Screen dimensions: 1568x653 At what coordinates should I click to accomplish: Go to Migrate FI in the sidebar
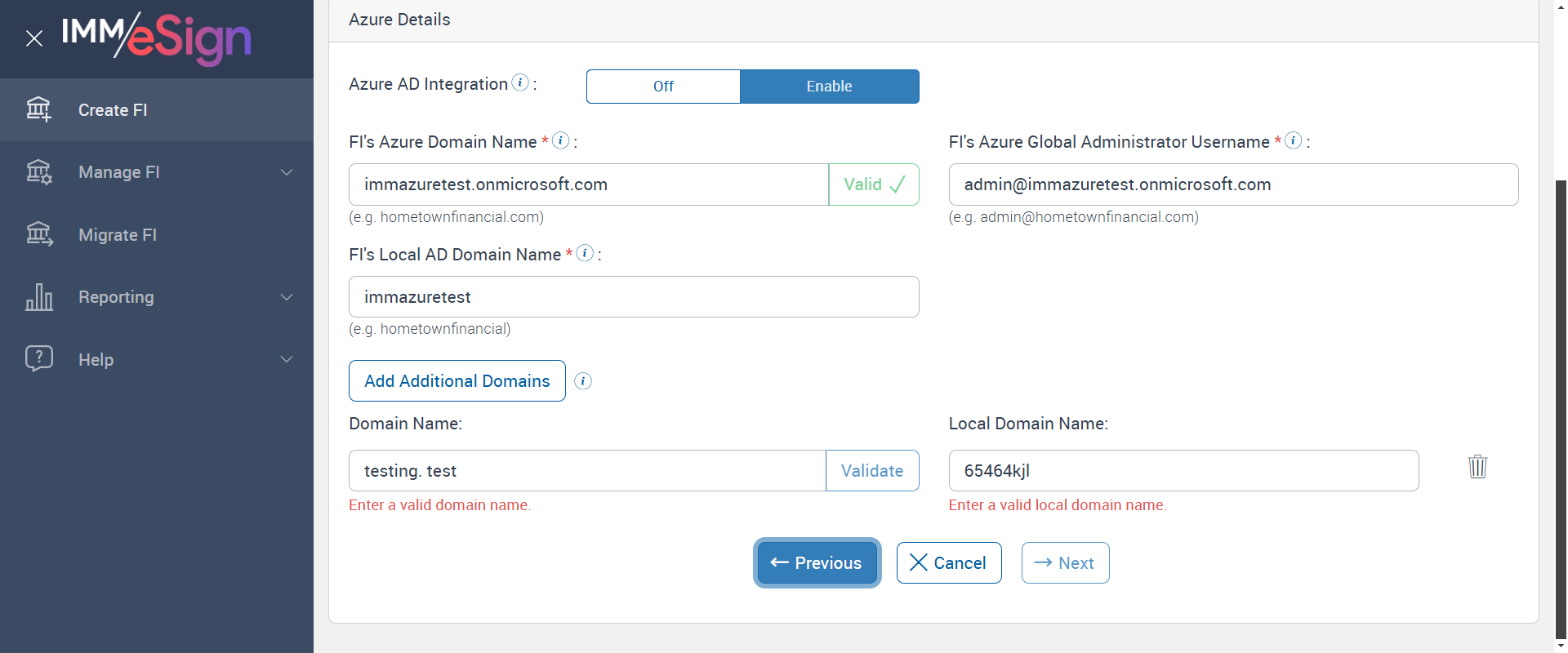click(x=118, y=235)
